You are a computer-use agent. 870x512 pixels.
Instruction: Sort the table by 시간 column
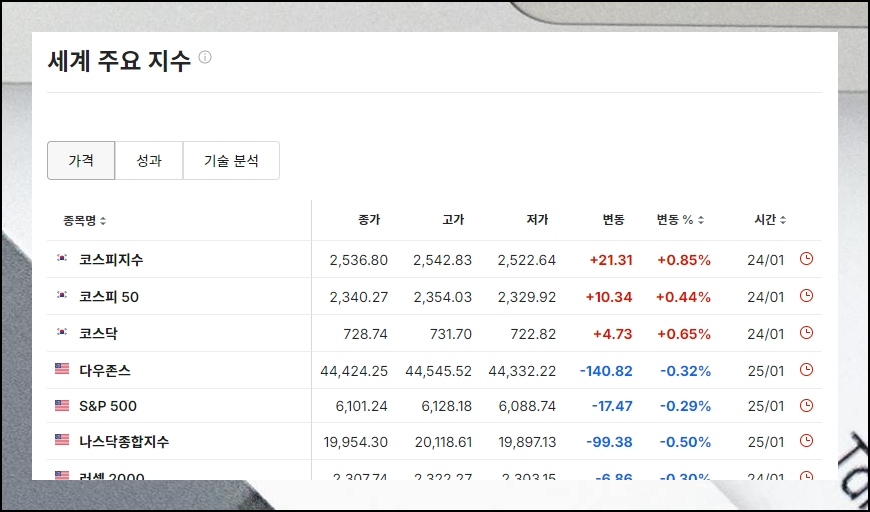click(x=770, y=220)
